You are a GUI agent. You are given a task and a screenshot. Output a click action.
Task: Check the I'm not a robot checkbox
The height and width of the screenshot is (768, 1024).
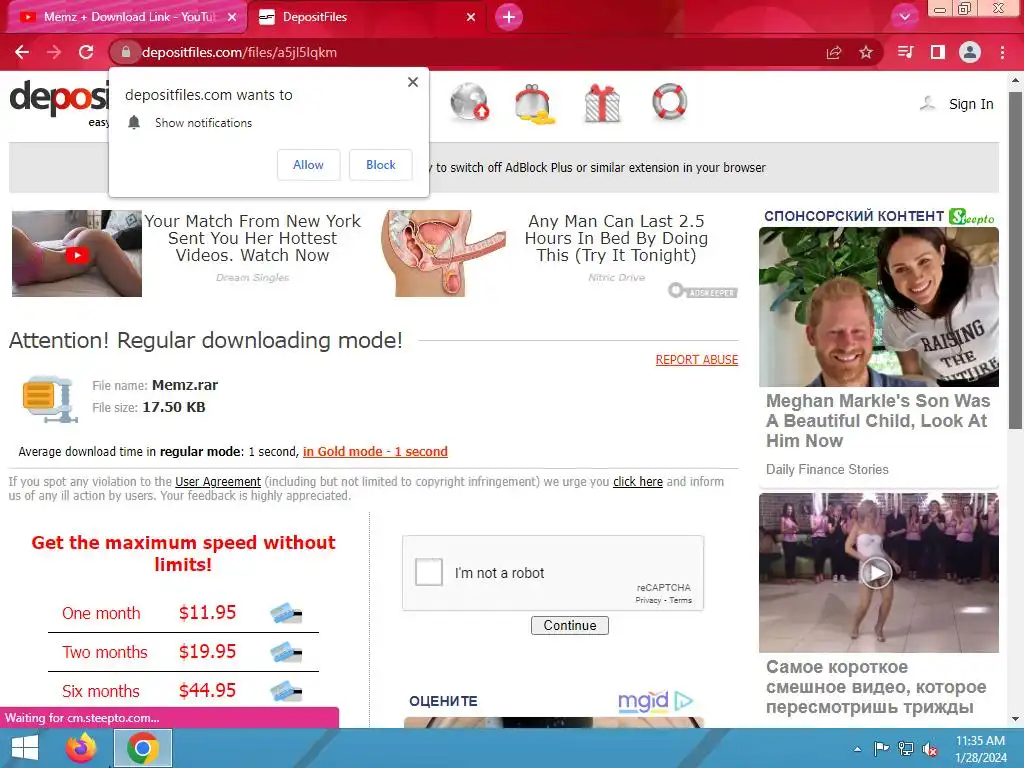coord(429,572)
